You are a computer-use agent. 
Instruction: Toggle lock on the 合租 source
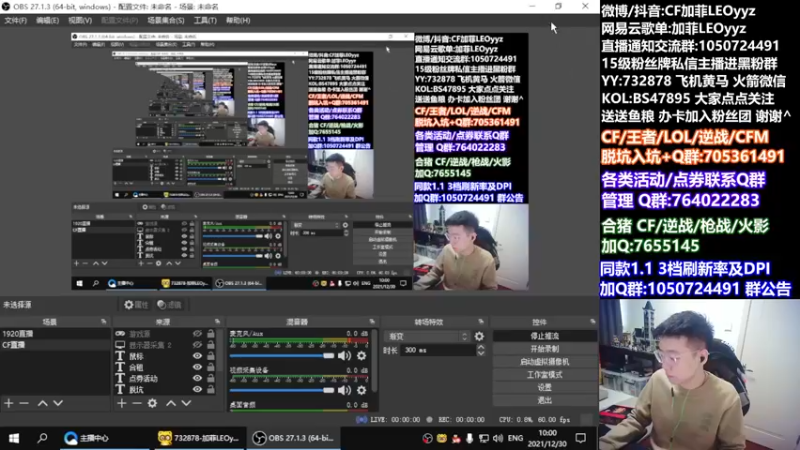click(211, 367)
